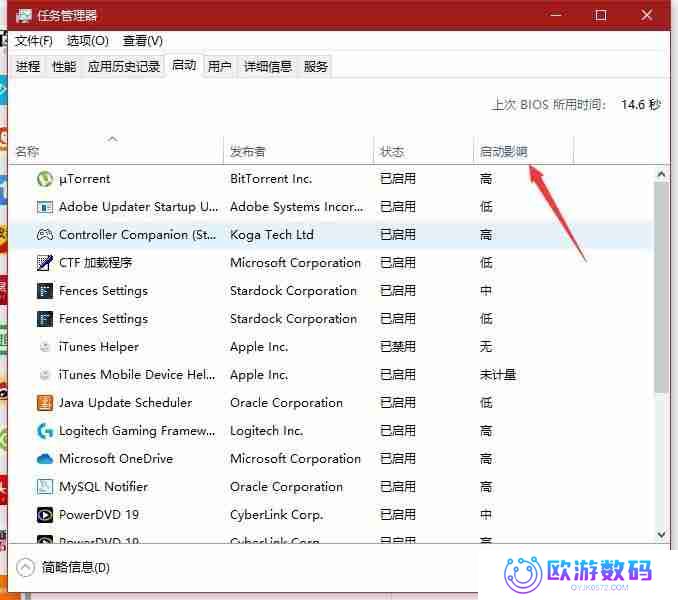The height and width of the screenshot is (600, 678).
Task: Switch to the 服务 tab
Action: tap(315, 67)
